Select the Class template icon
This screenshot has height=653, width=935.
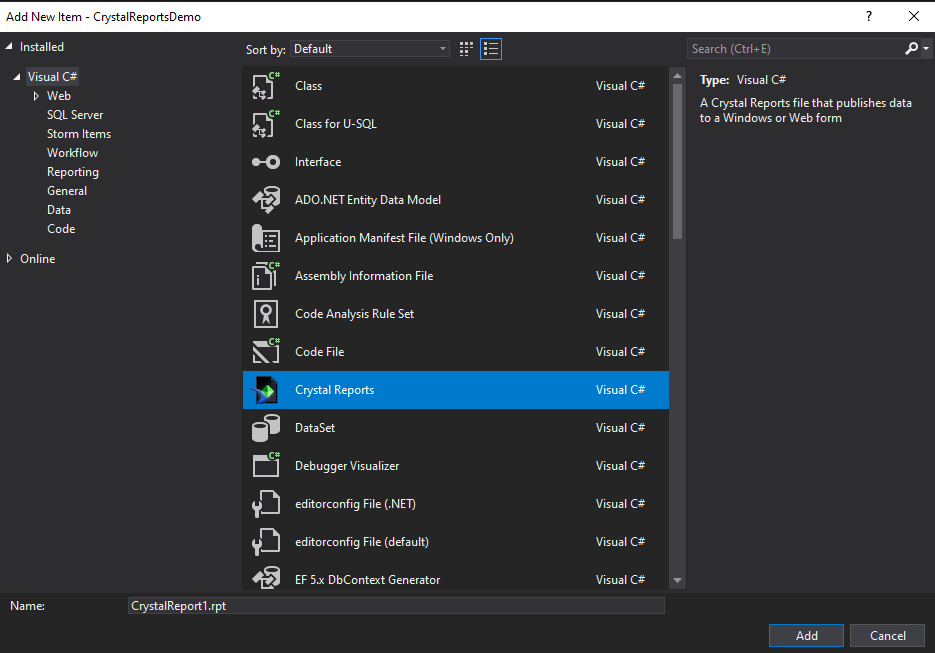click(266, 86)
